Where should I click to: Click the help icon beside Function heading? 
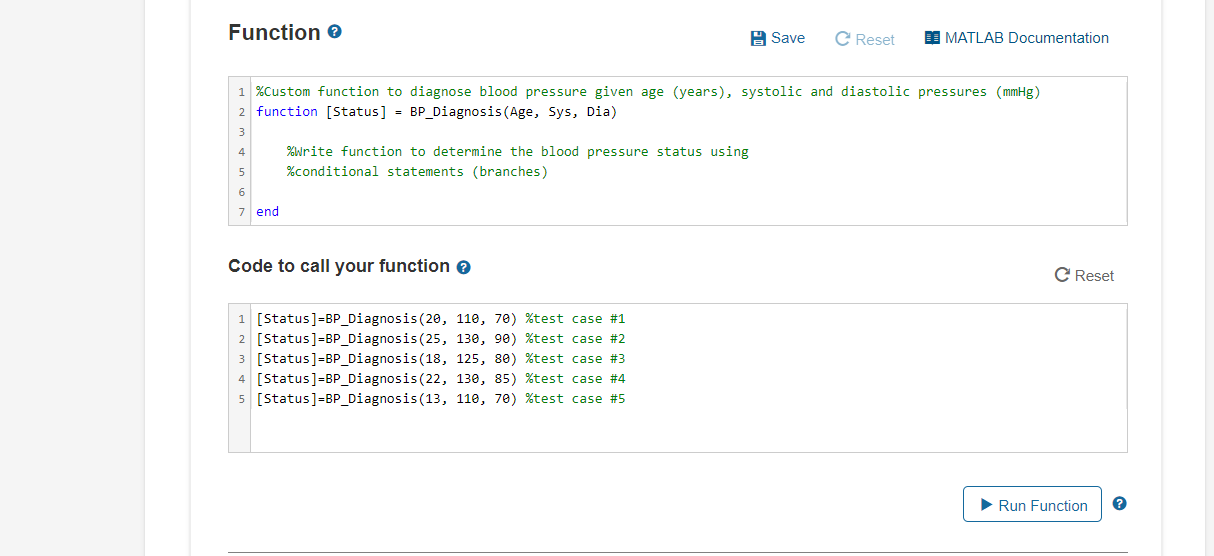click(x=335, y=33)
